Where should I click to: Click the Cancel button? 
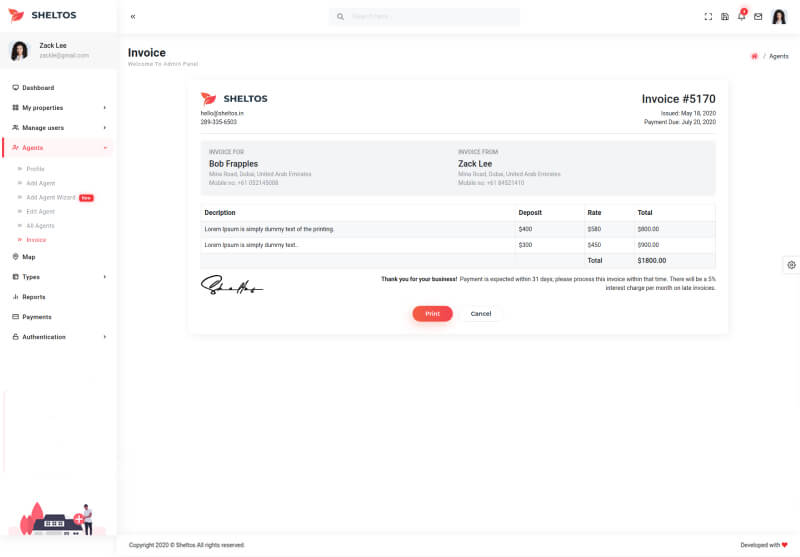coord(481,314)
